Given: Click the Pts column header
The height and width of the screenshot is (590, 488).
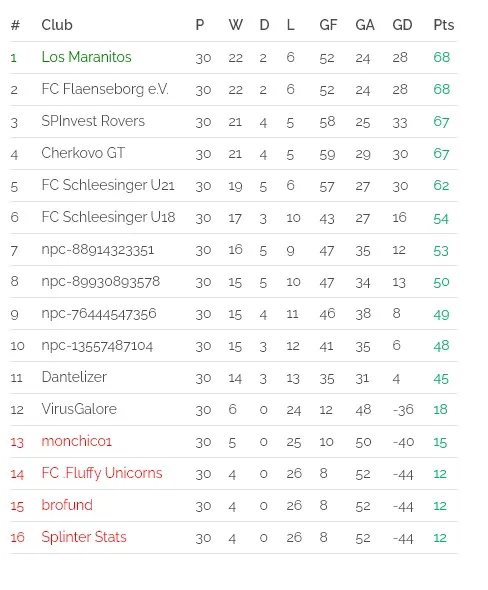Looking at the screenshot, I should point(444,25).
